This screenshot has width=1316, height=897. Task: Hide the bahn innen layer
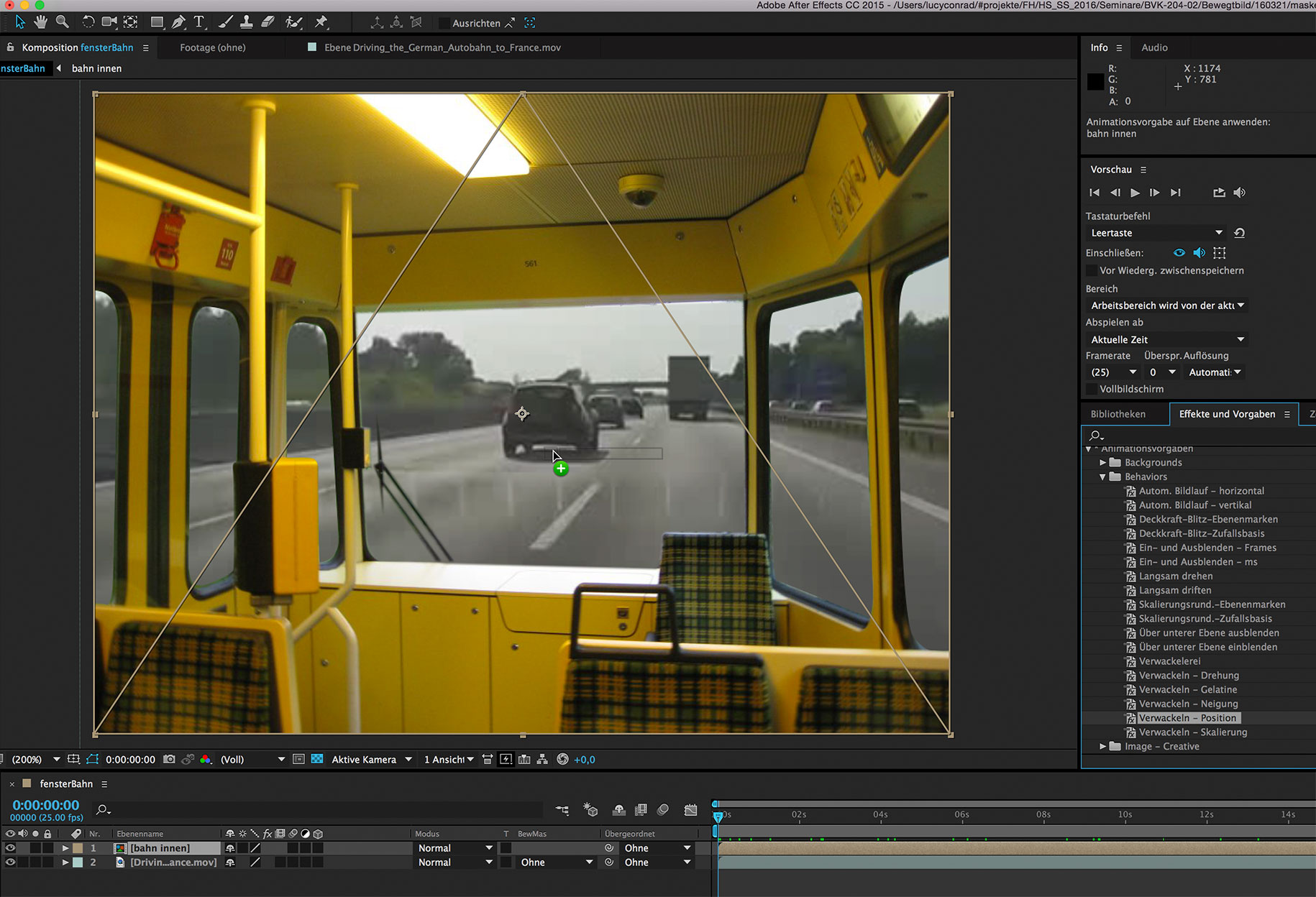click(10, 848)
